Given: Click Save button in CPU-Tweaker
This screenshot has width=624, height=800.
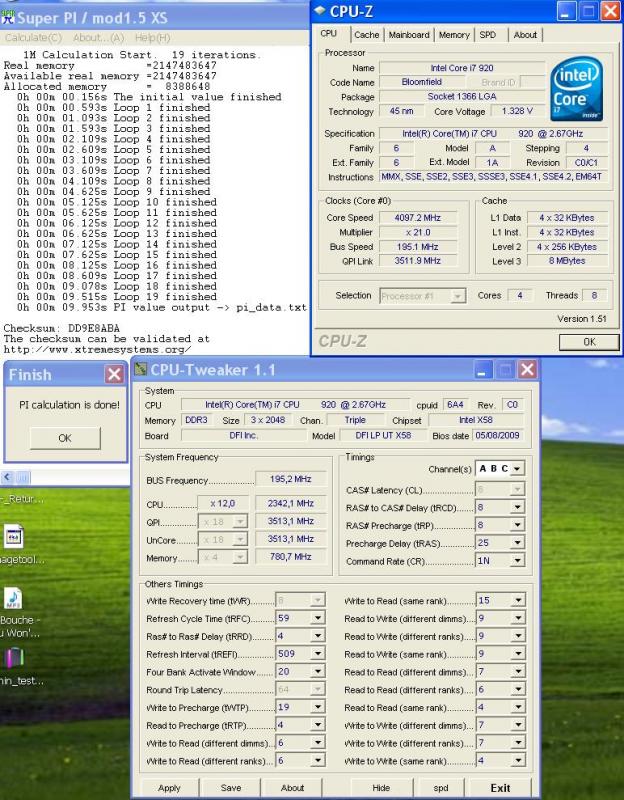Looking at the screenshot, I should tap(231, 788).
